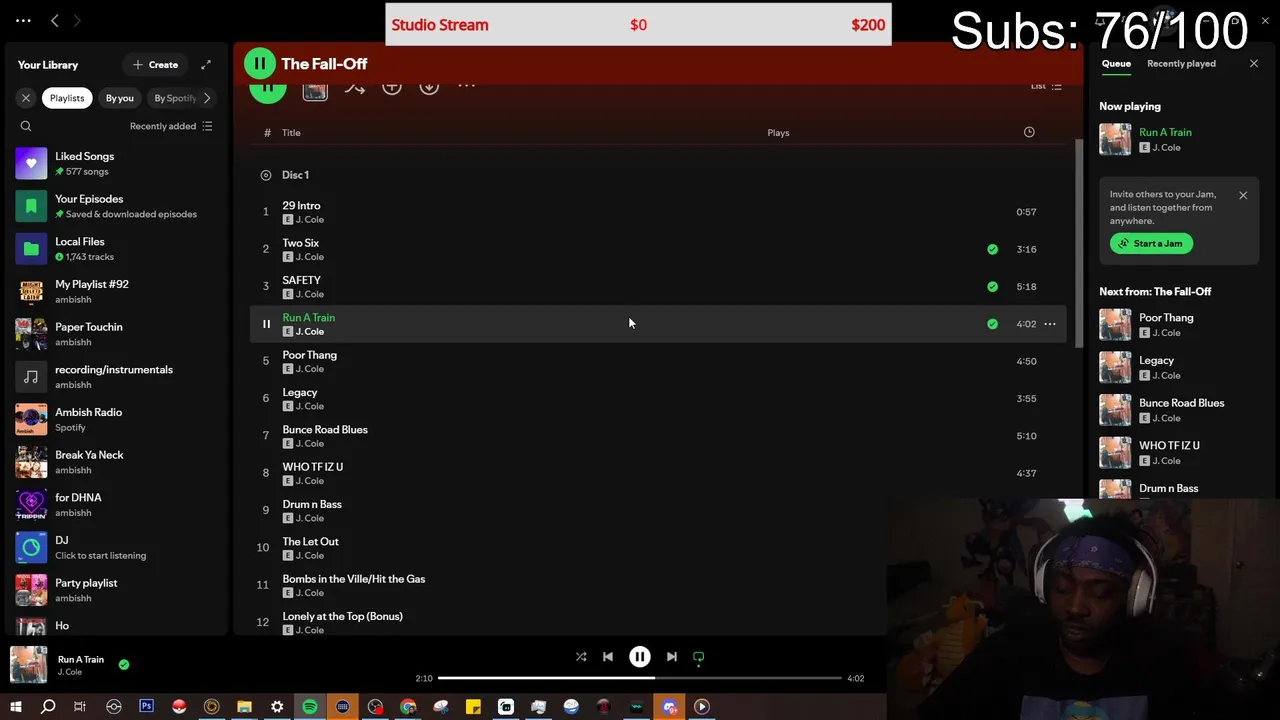Play Bunce Road Blues from queue
The image size is (1280, 720).
click(x=1180, y=410)
